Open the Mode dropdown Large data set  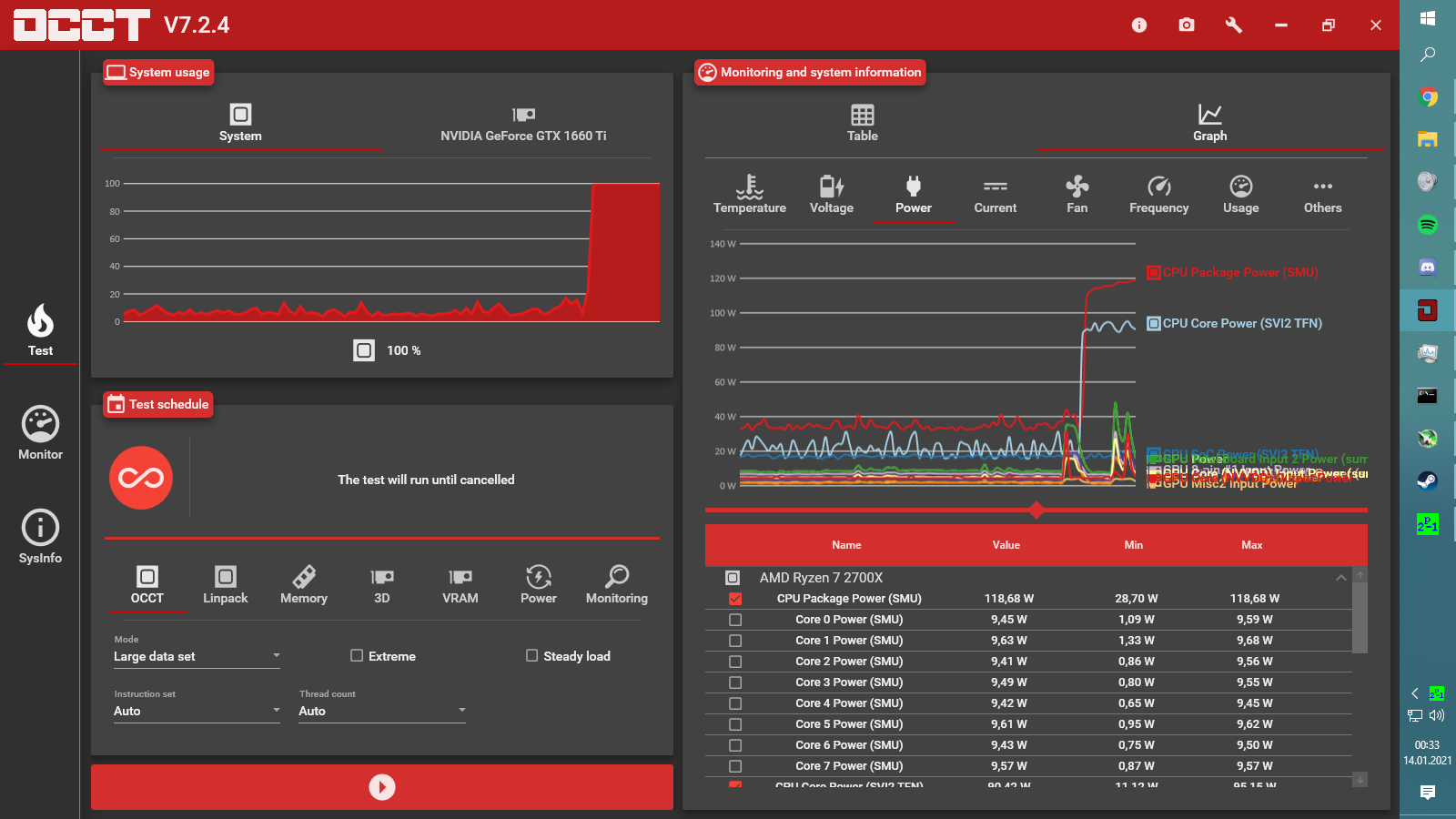(x=197, y=656)
